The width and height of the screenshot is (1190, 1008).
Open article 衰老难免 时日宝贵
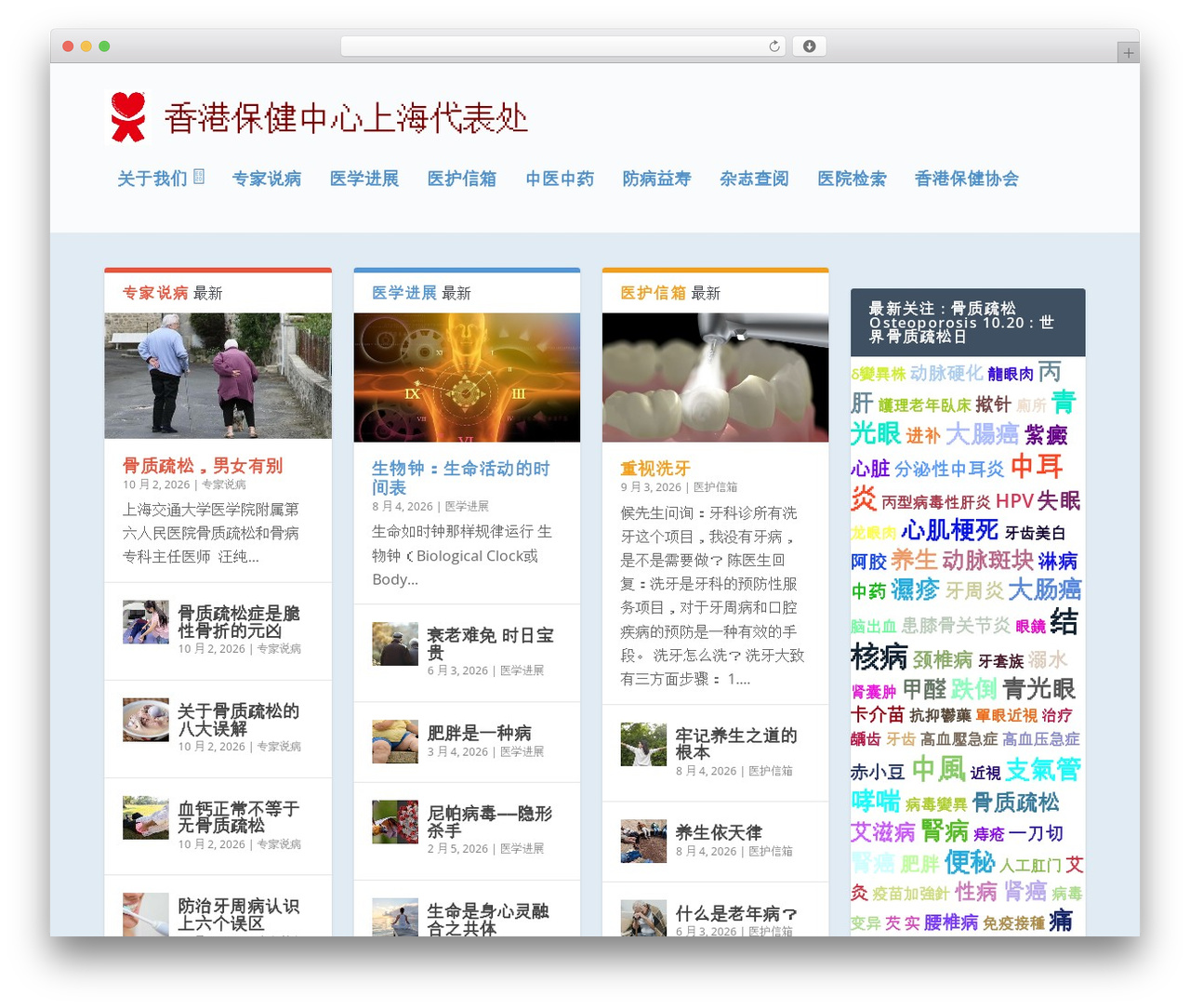(x=490, y=643)
